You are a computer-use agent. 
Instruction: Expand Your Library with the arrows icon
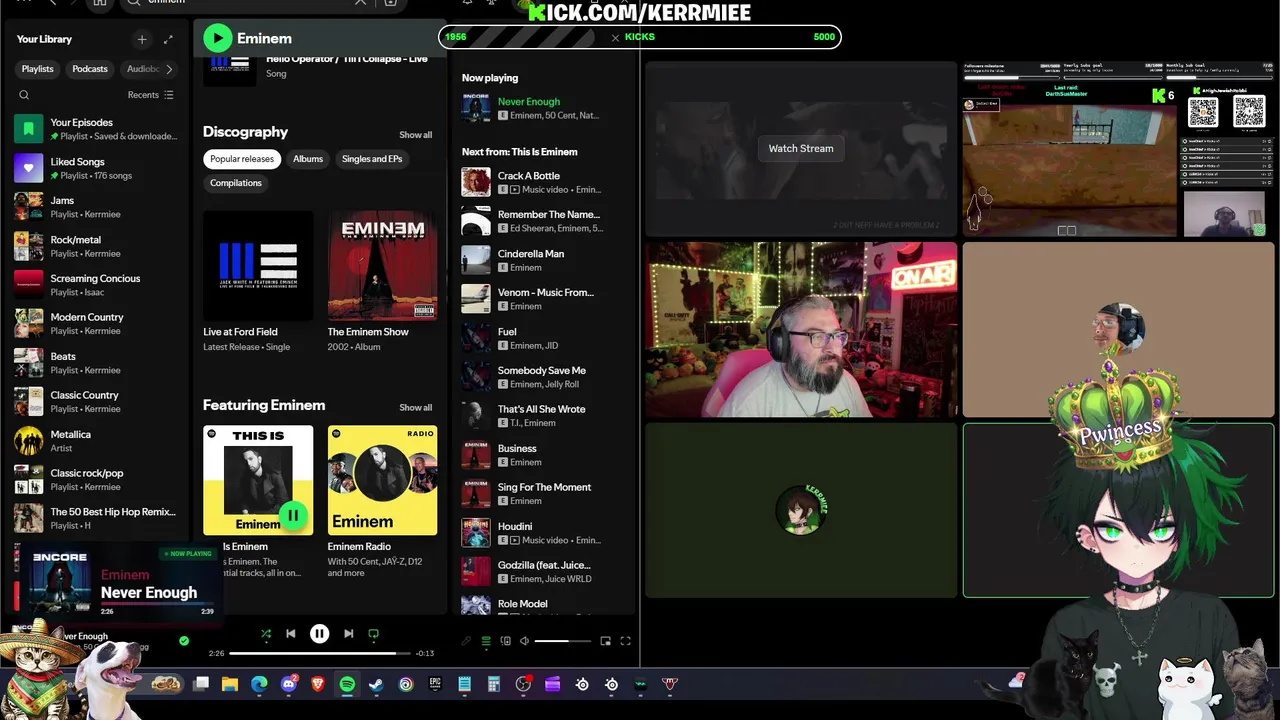coord(168,39)
